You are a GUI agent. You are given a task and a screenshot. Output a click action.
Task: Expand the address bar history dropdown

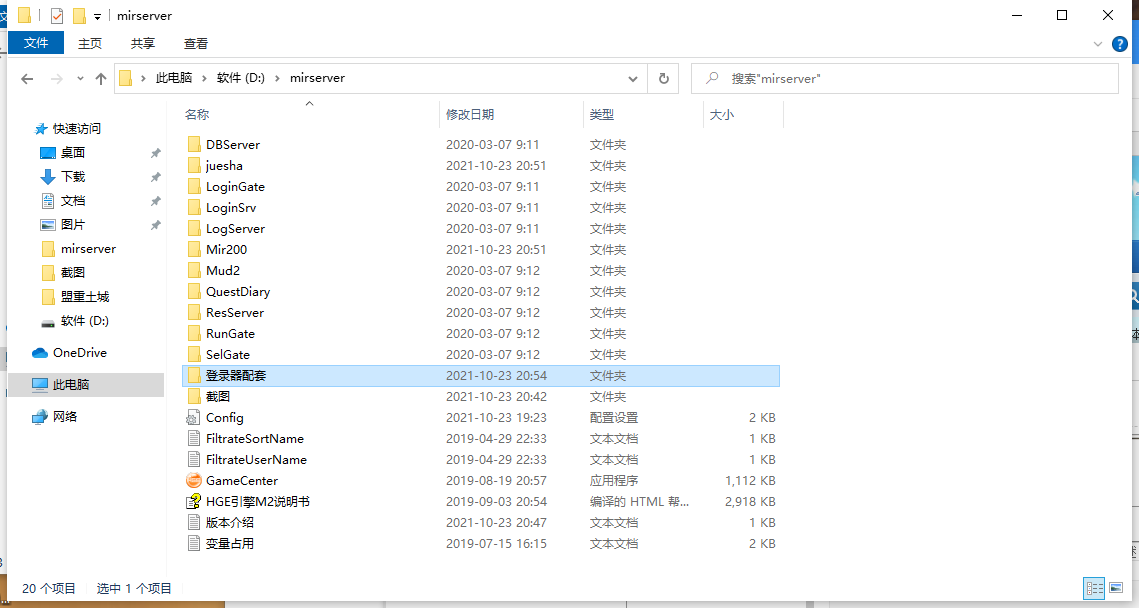coord(633,78)
